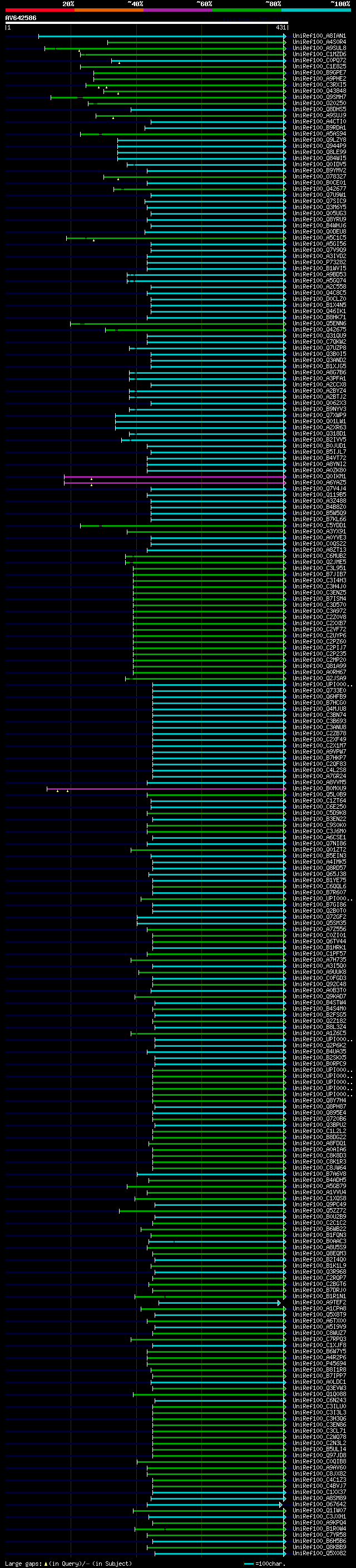Click the UniRef100_Q8DHS5 label
This screenshot has height=1568, width=356.
pos(319,109)
